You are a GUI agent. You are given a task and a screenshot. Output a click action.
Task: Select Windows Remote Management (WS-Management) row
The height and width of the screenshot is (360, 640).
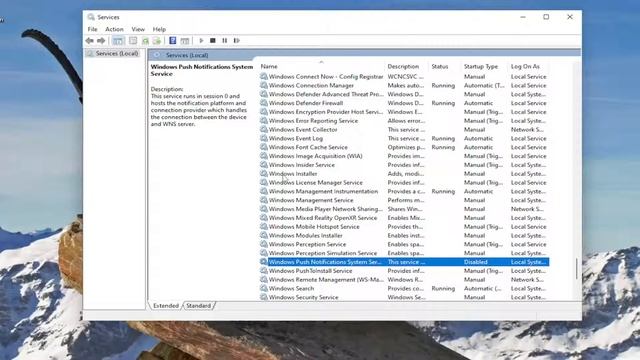click(x=404, y=280)
